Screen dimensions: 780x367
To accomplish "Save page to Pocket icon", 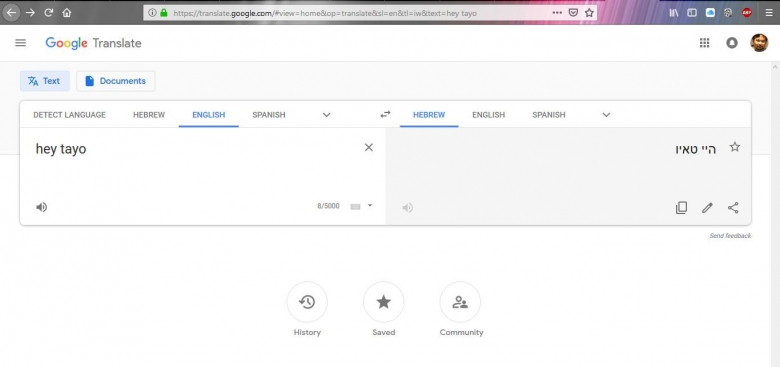I will point(573,13).
